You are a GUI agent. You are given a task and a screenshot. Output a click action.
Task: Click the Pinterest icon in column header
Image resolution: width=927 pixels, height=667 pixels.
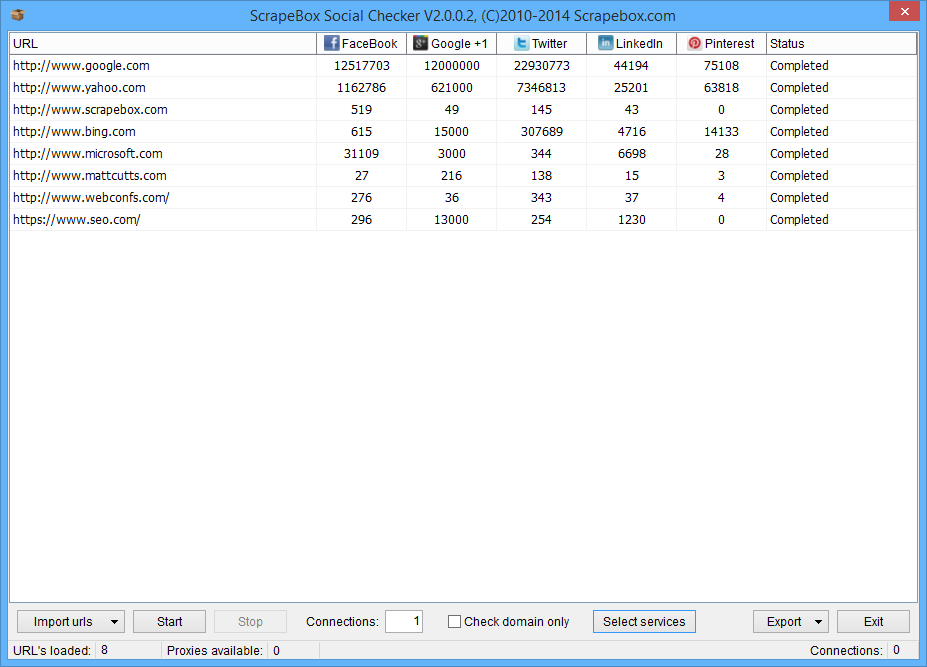pyautogui.click(x=694, y=44)
